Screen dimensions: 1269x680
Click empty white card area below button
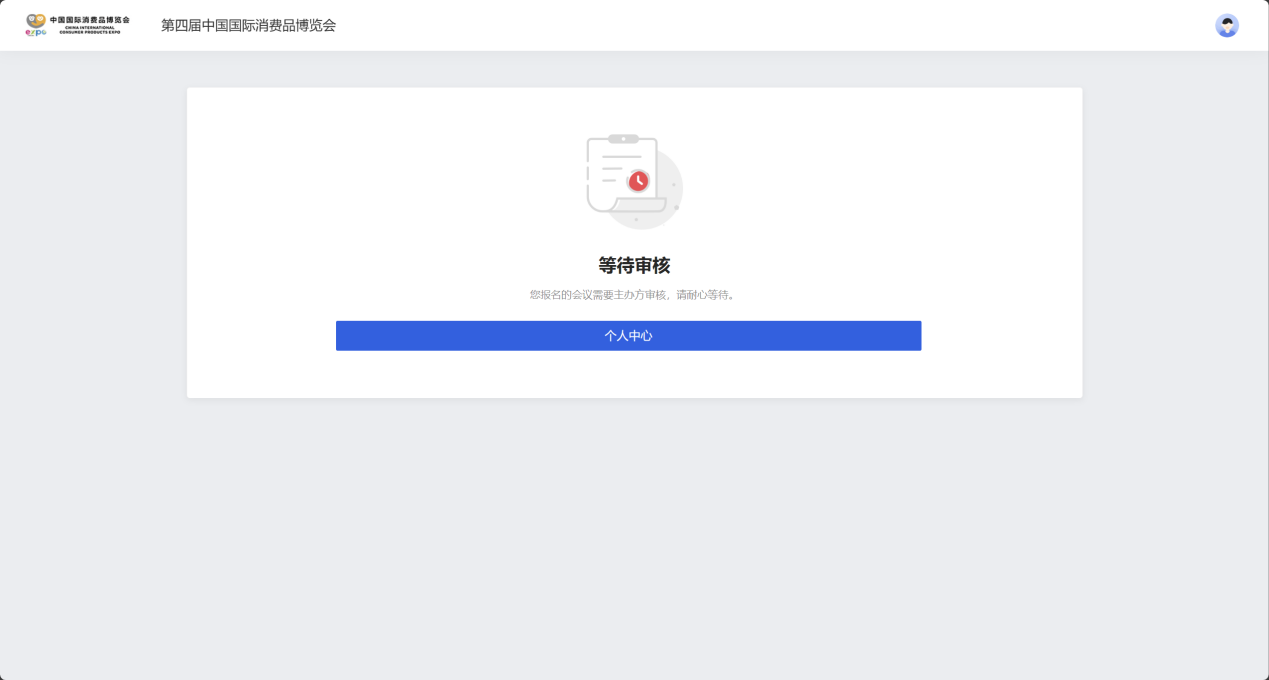click(634, 375)
